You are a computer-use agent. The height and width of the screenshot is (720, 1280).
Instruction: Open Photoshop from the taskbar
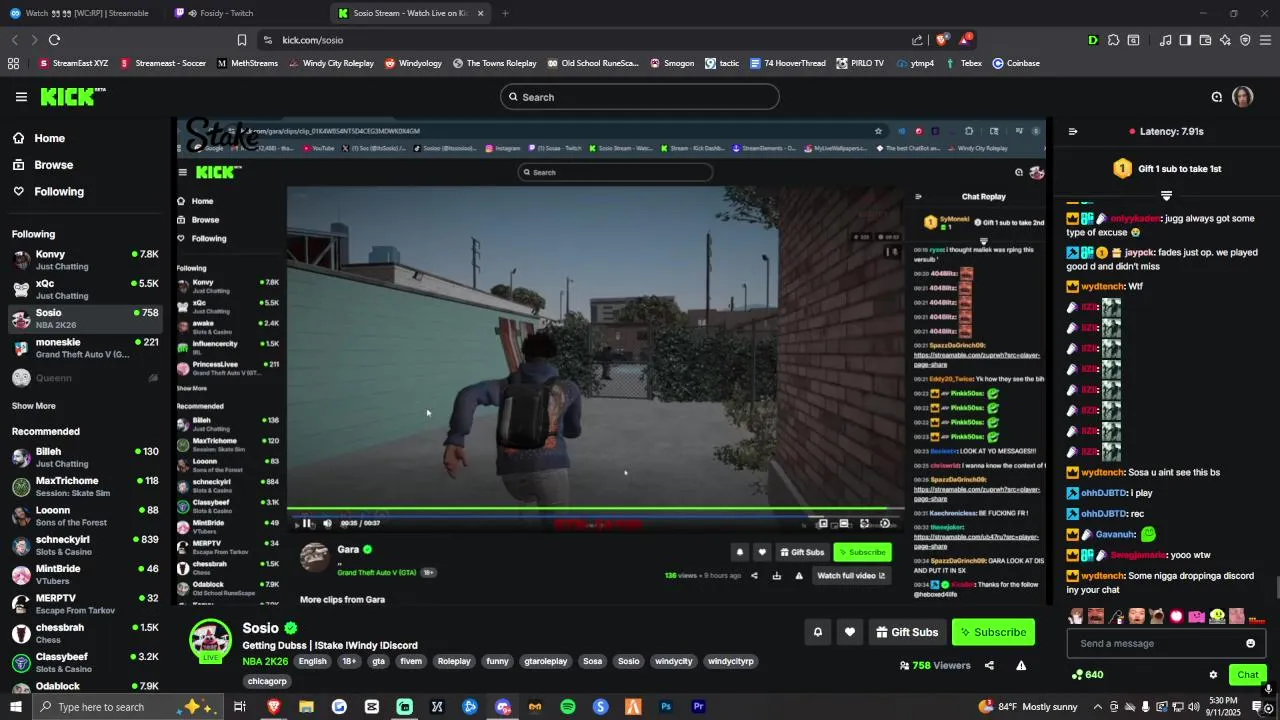point(666,707)
